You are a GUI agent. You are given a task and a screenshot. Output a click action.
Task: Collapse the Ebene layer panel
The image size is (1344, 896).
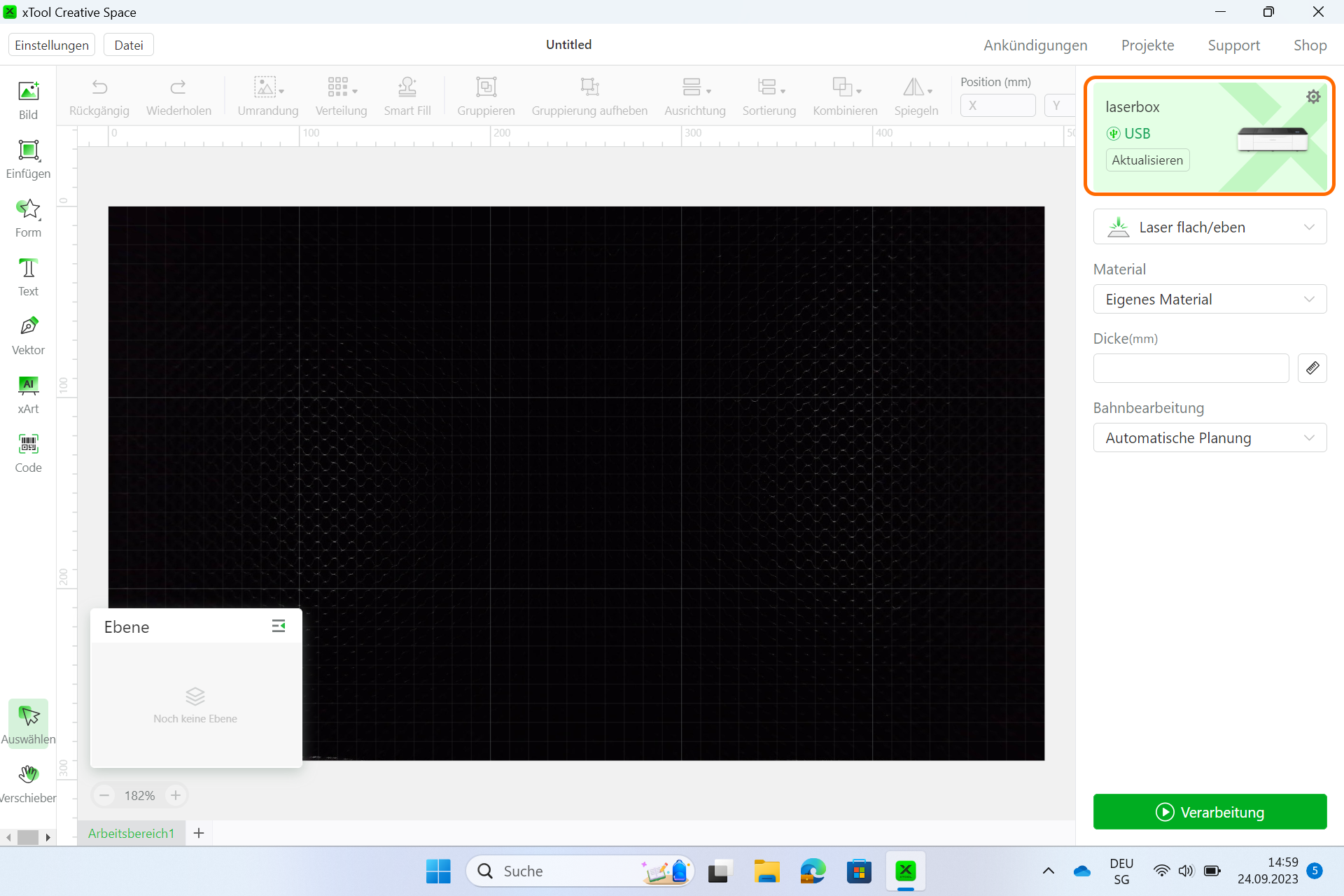[x=279, y=626]
